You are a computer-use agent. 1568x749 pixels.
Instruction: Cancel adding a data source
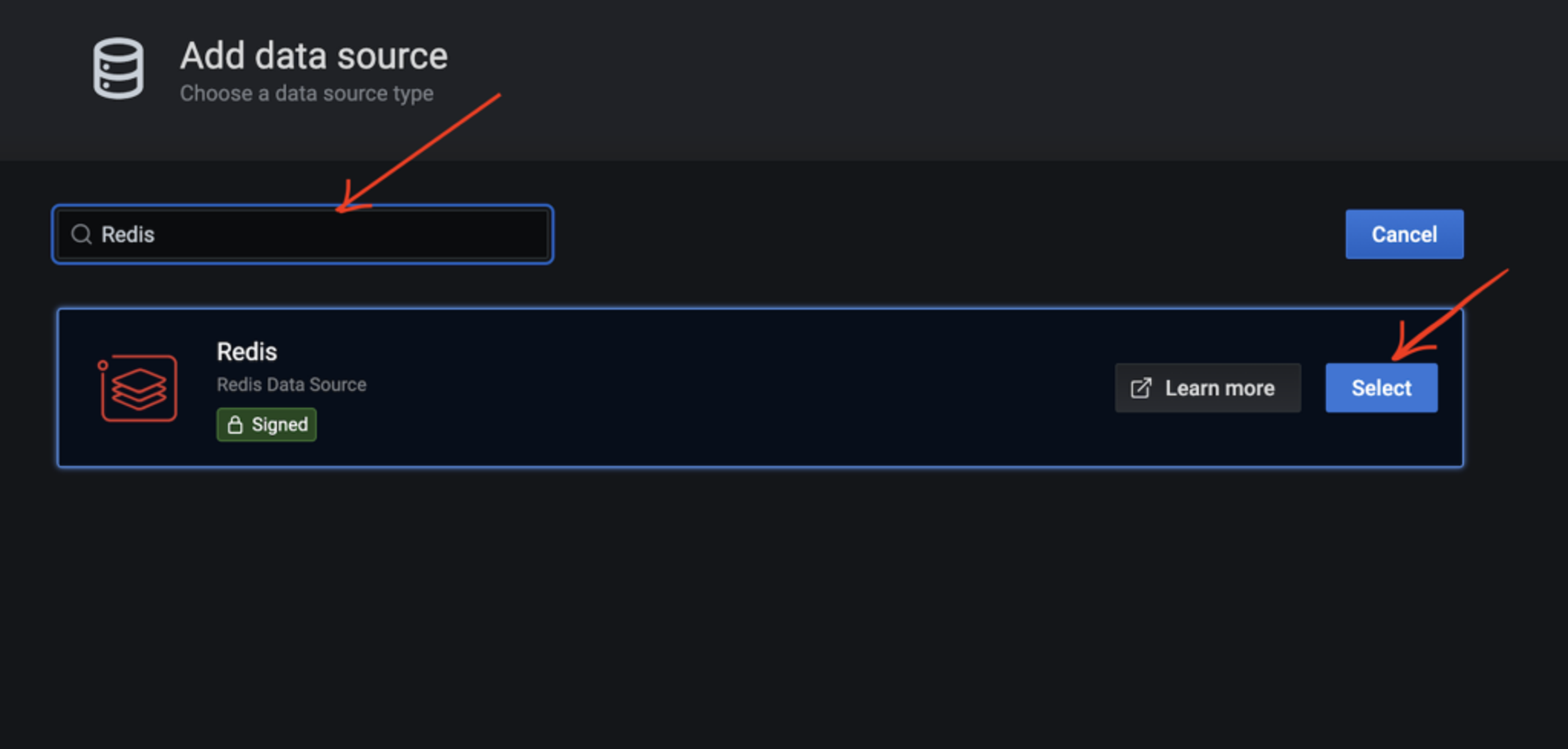point(1404,234)
